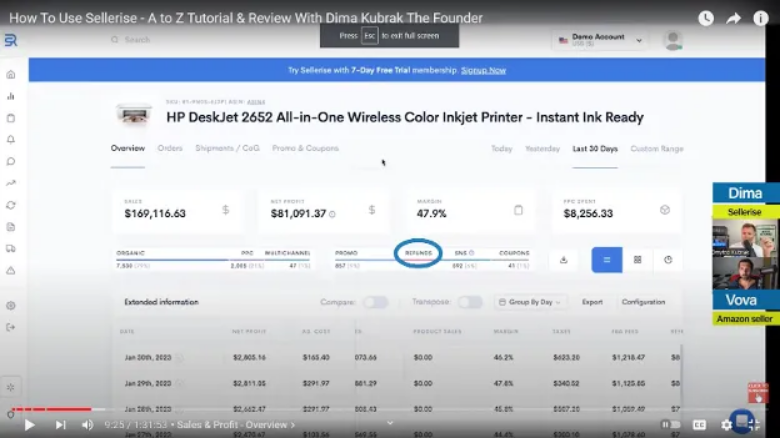Open the shipping truck sidebar icon
The image size is (780, 438).
(11, 248)
